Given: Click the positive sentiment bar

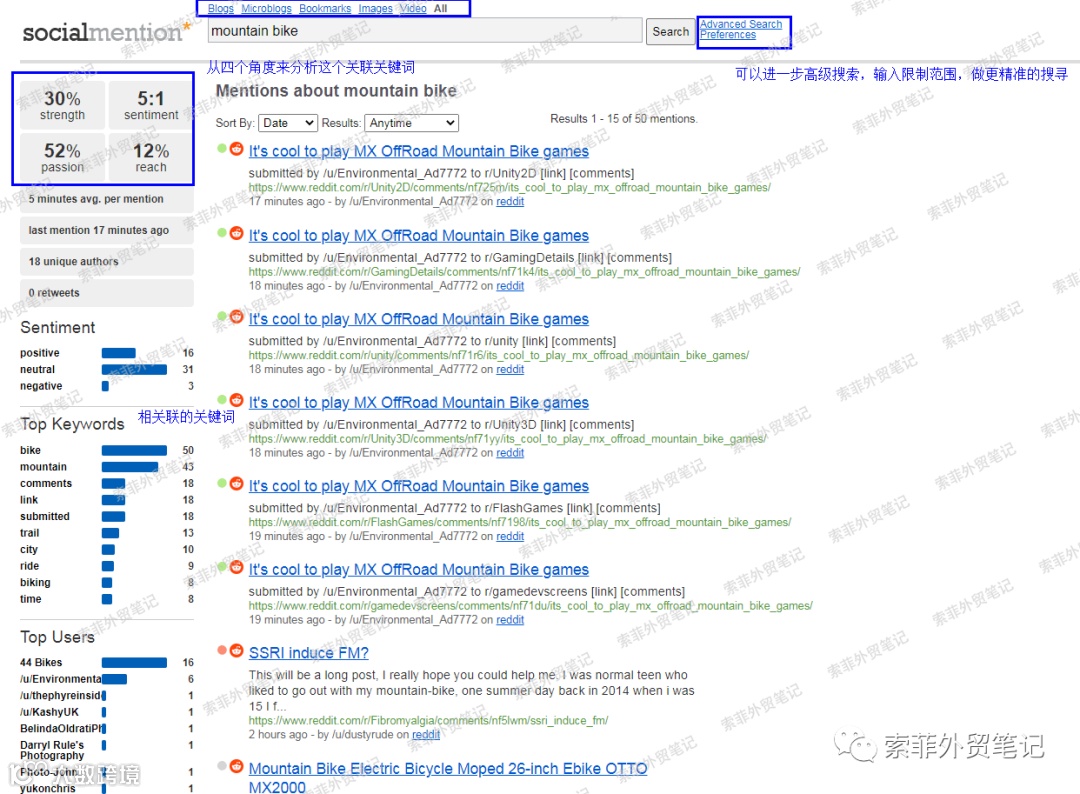Looking at the screenshot, I should (118, 353).
